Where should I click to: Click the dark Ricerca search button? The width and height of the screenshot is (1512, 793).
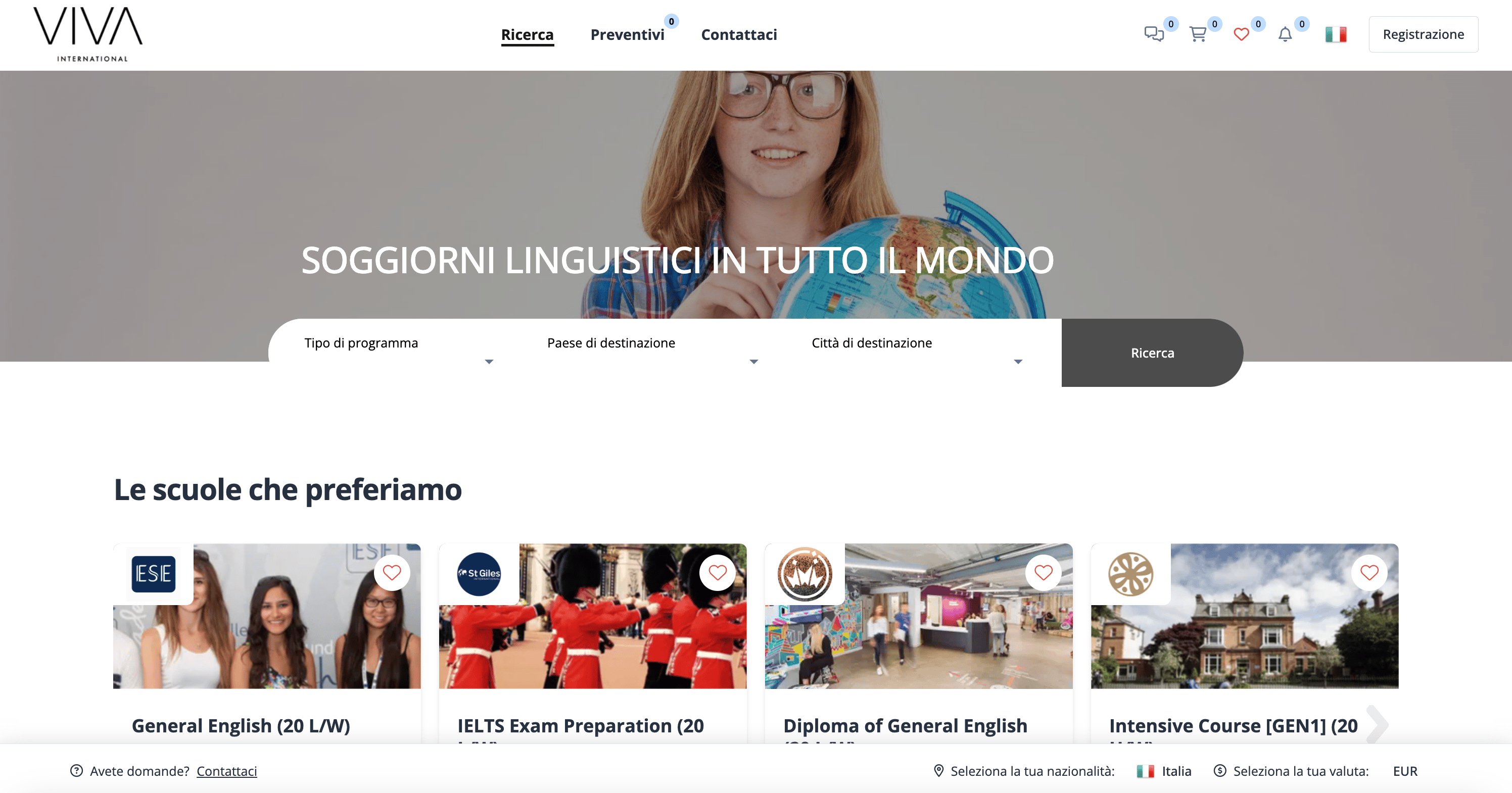(x=1152, y=353)
